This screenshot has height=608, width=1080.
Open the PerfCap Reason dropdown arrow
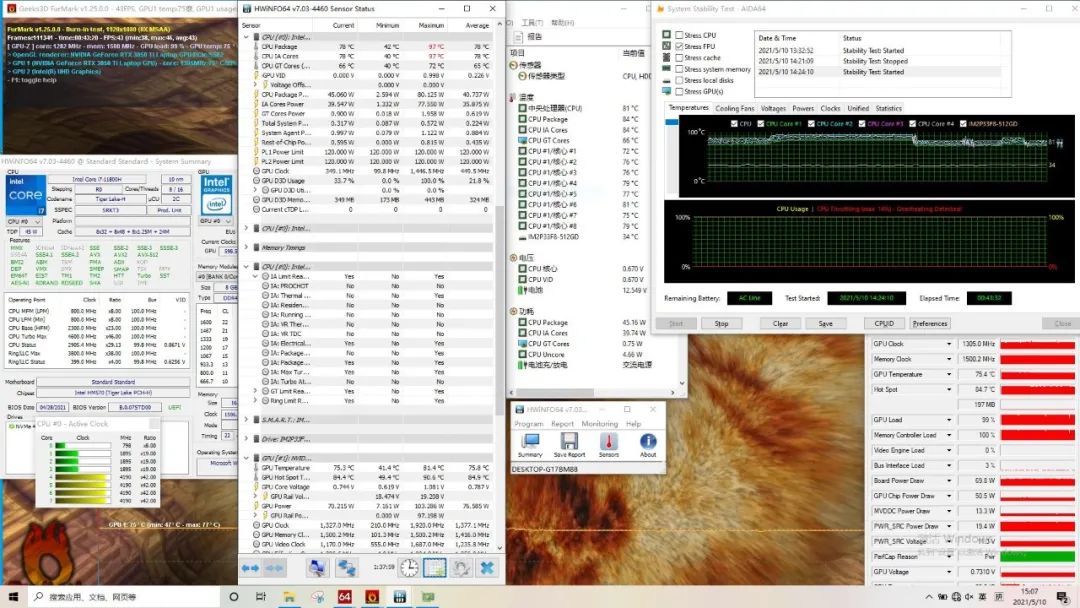949,556
